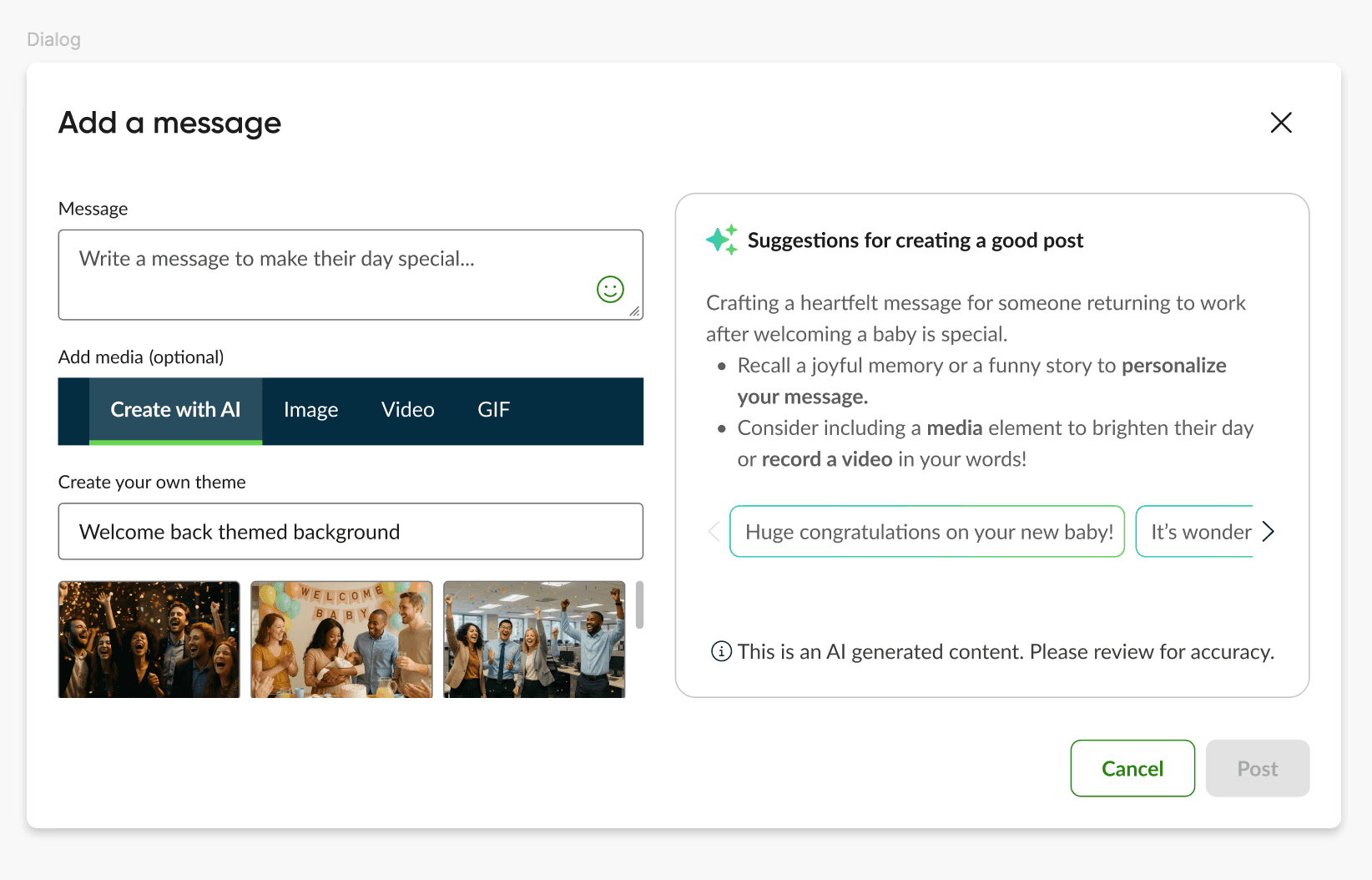This screenshot has height=880, width=1372.
Task: Click the Cancel button
Action: click(1132, 768)
